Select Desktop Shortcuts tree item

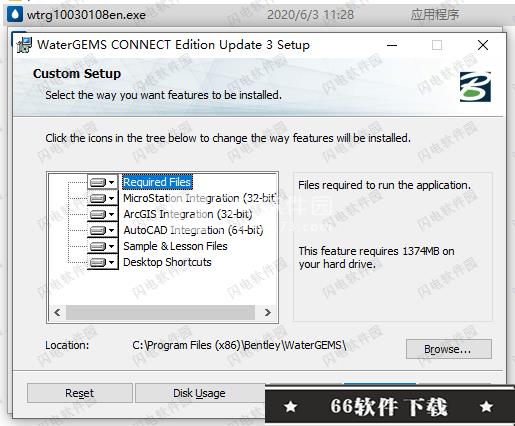(x=167, y=262)
